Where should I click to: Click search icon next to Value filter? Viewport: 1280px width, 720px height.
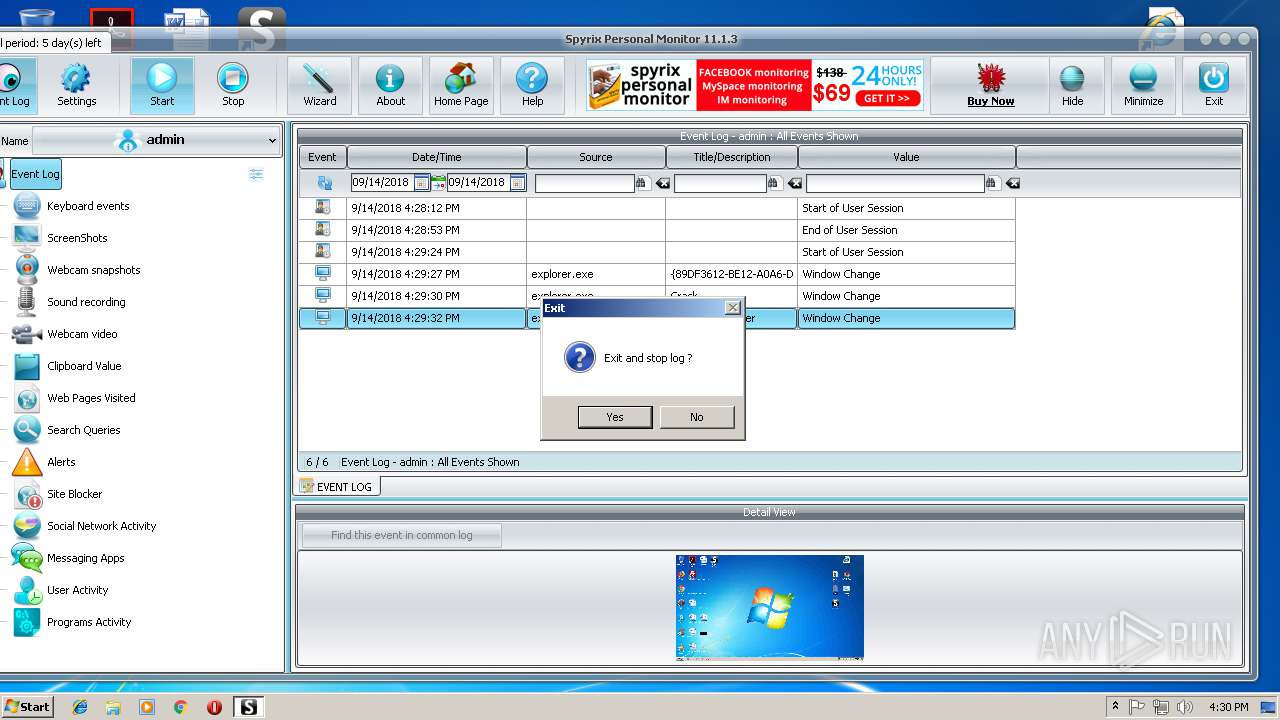(x=992, y=183)
